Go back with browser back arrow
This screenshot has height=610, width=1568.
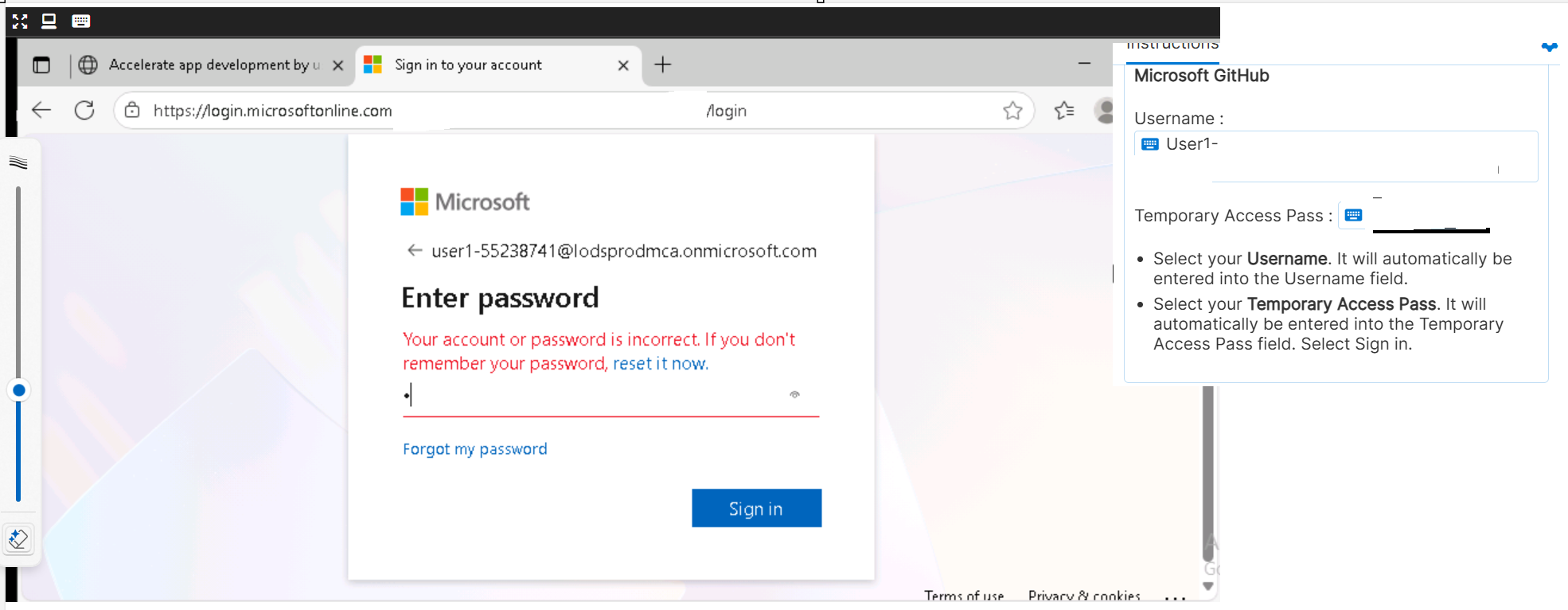pyautogui.click(x=41, y=110)
